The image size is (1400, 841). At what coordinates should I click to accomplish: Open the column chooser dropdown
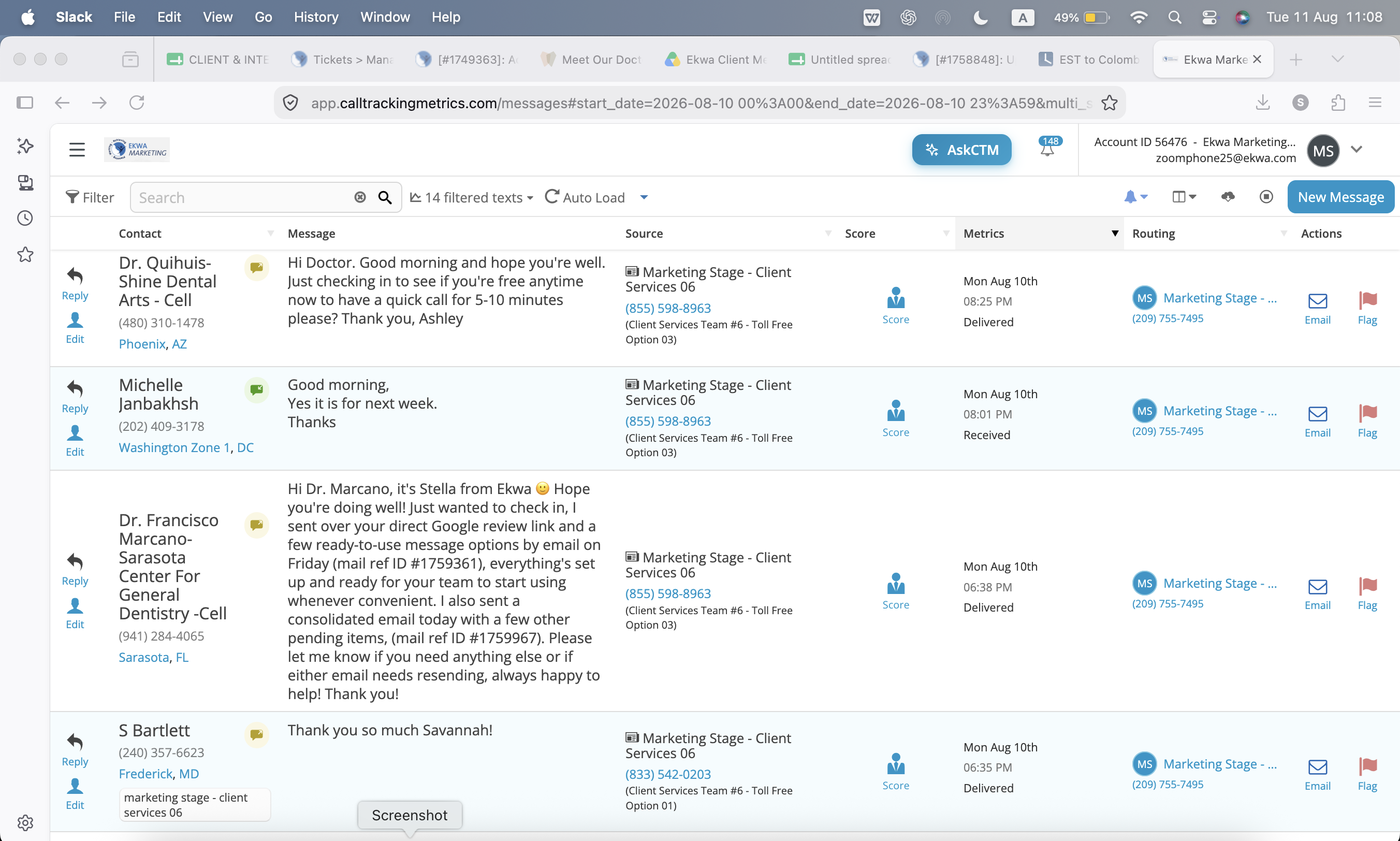1184,197
